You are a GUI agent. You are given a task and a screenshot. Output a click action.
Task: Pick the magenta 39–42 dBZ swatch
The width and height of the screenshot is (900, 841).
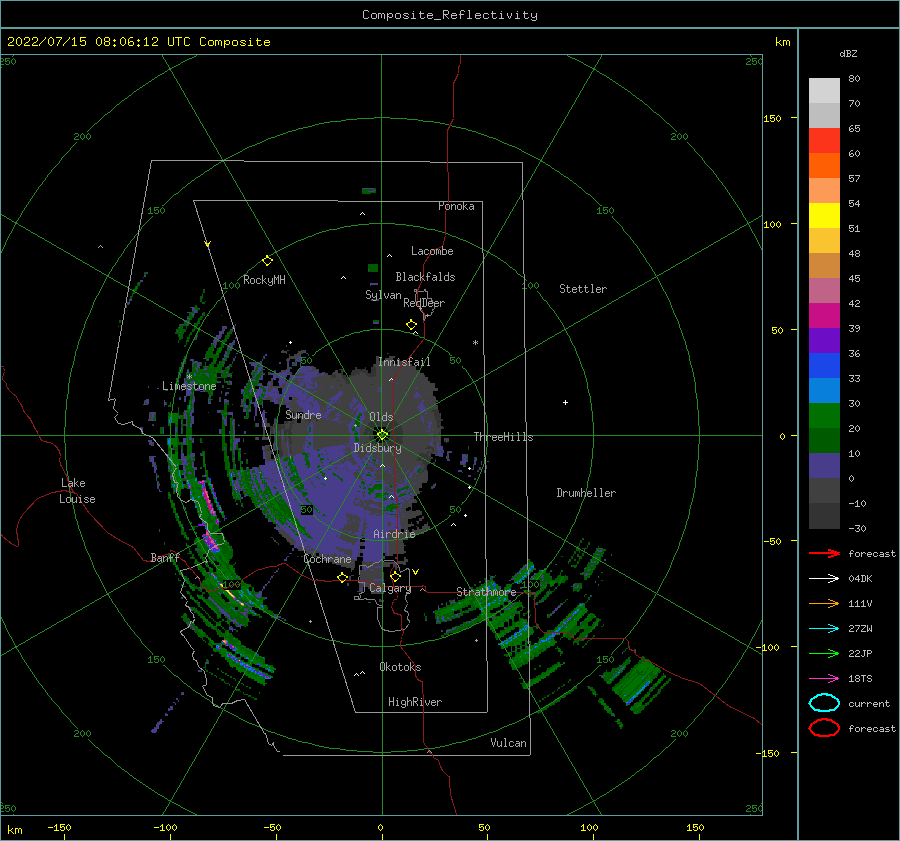[x=824, y=316]
